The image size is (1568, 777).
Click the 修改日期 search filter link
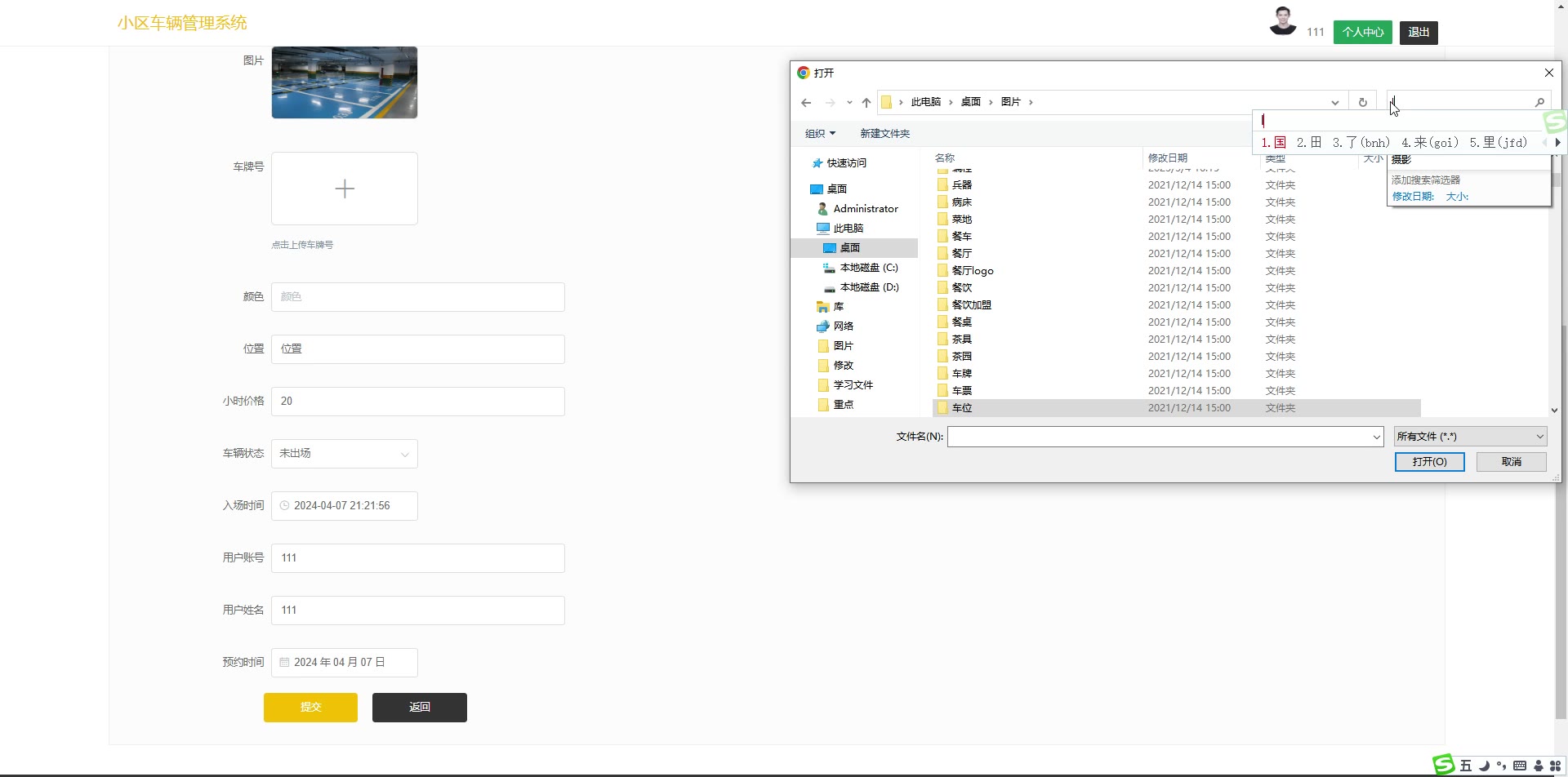tap(1413, 197)
